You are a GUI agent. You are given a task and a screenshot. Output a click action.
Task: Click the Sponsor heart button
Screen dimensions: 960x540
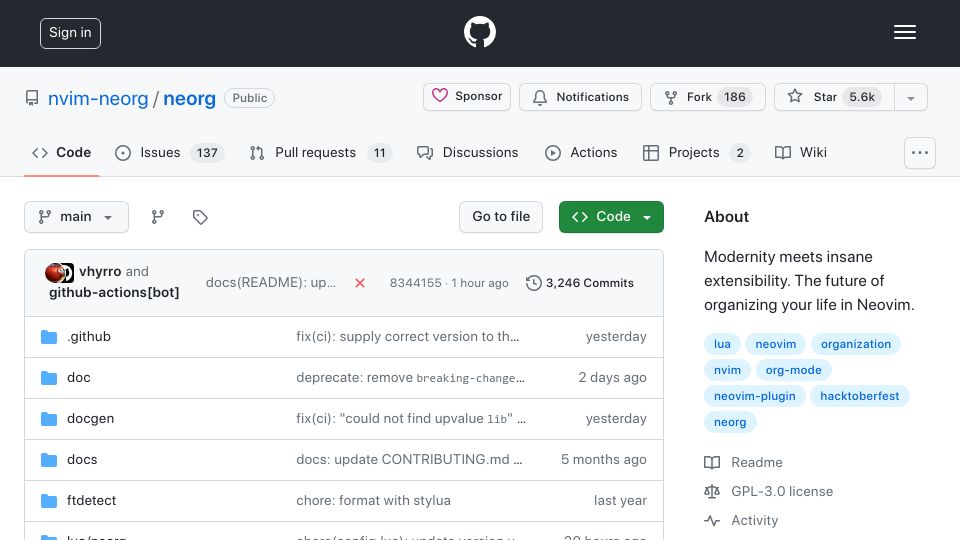click(x=467, y=97)
